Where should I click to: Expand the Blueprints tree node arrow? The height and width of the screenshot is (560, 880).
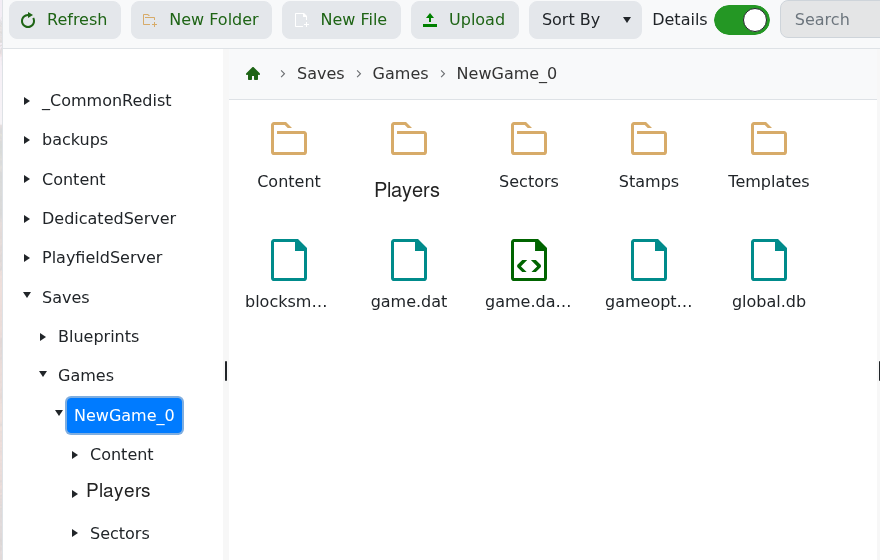43,337
